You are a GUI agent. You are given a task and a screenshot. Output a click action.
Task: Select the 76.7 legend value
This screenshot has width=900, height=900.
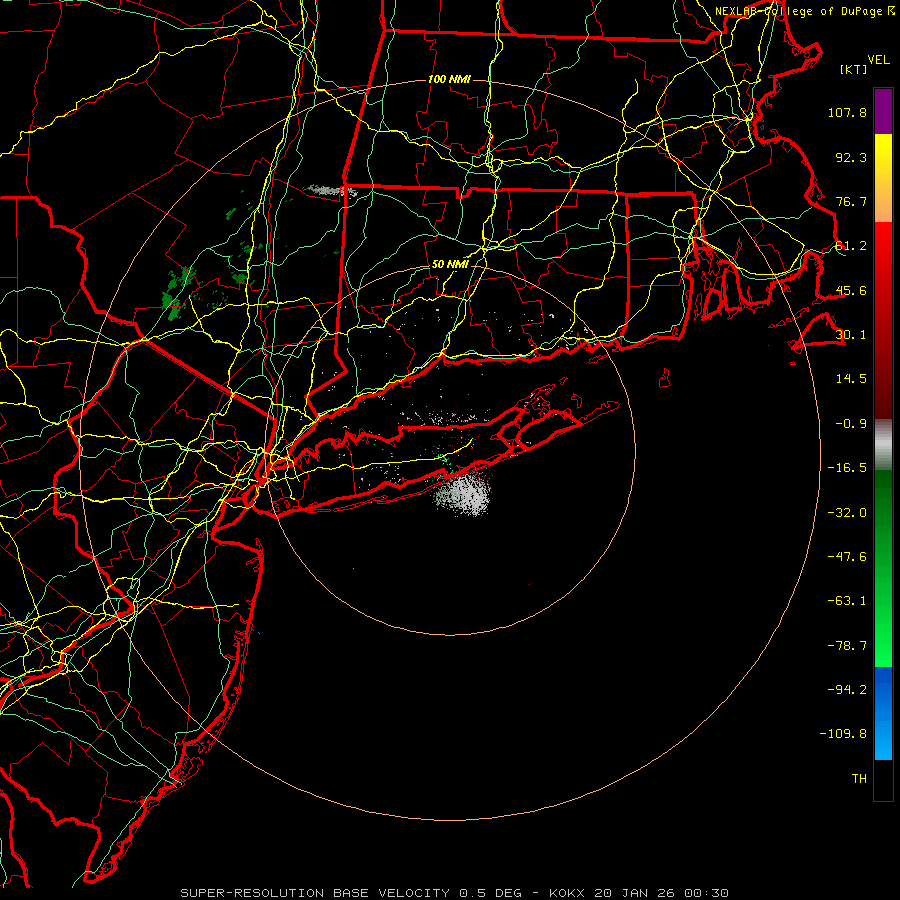[x=851, y=201]
